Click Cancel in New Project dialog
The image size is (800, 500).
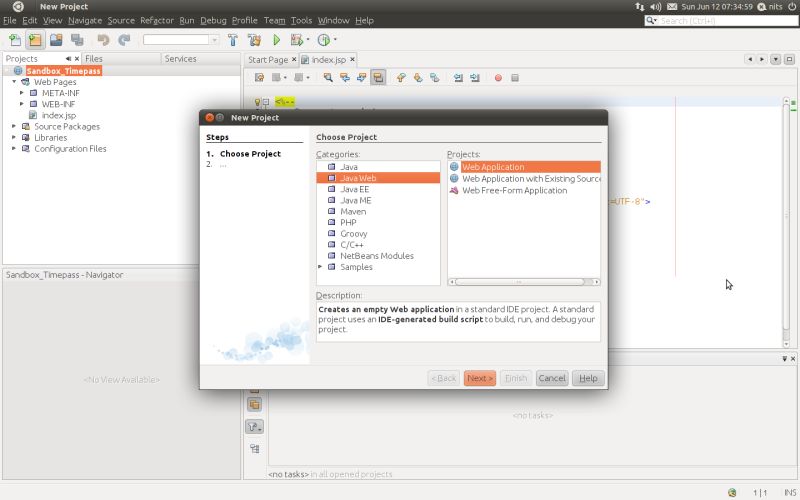[x=552, y=378]
